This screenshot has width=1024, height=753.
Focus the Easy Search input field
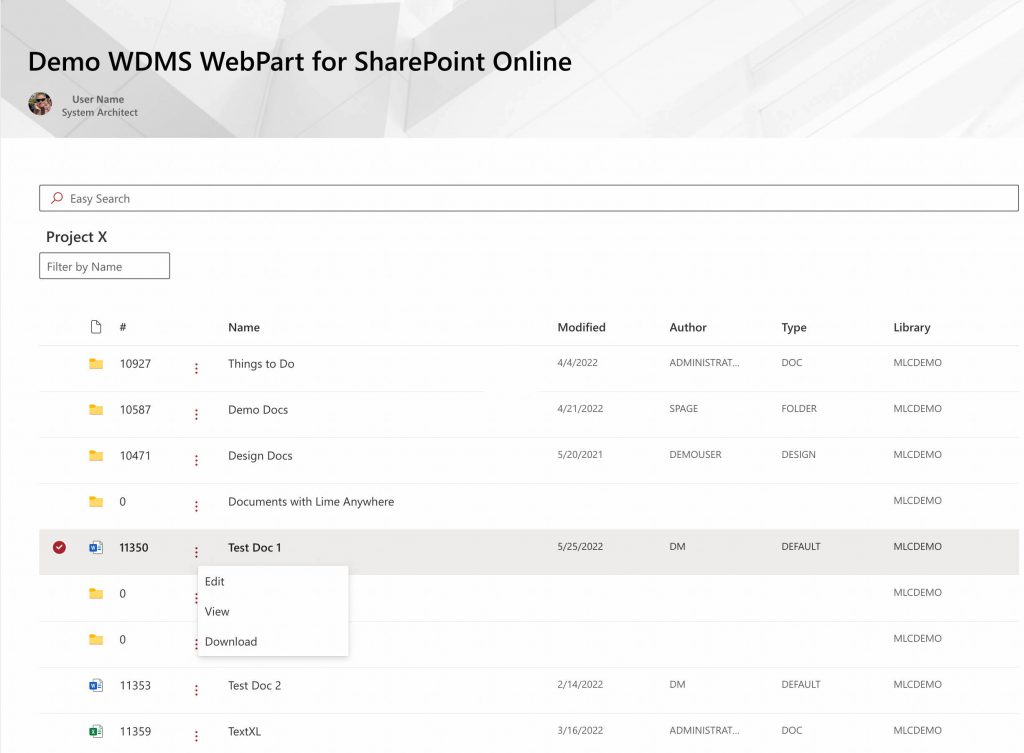(x=528, y=198)
